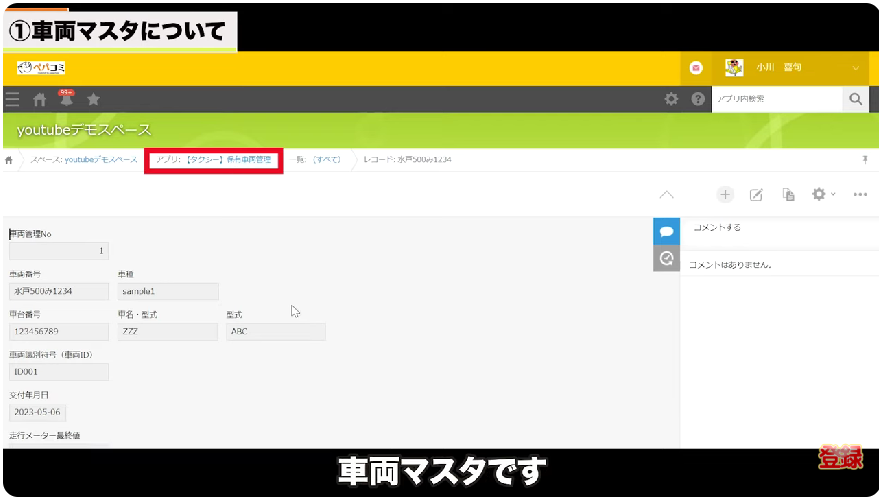Viewport: 879px width, 498px height.
Task: Show the comments panel tab
Action: tap(666, 231)
